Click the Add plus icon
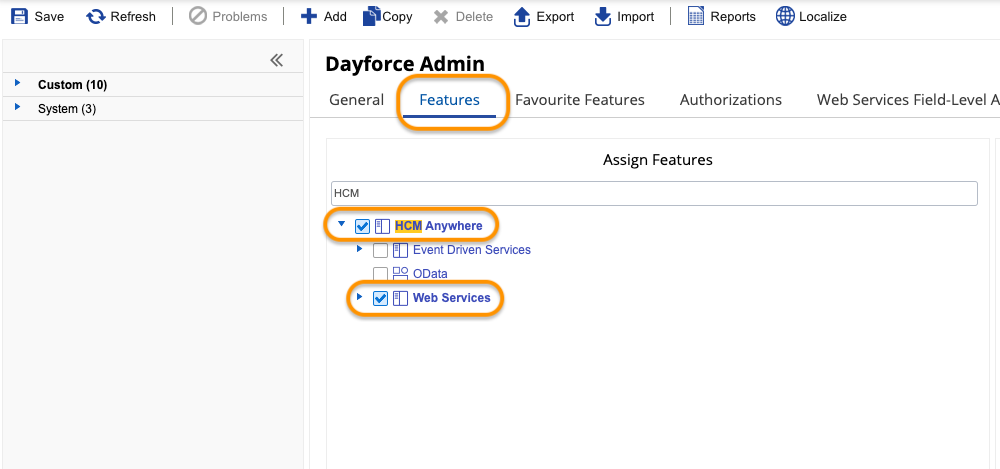This screenshot has width=1000, height=469. coord(309,17)
